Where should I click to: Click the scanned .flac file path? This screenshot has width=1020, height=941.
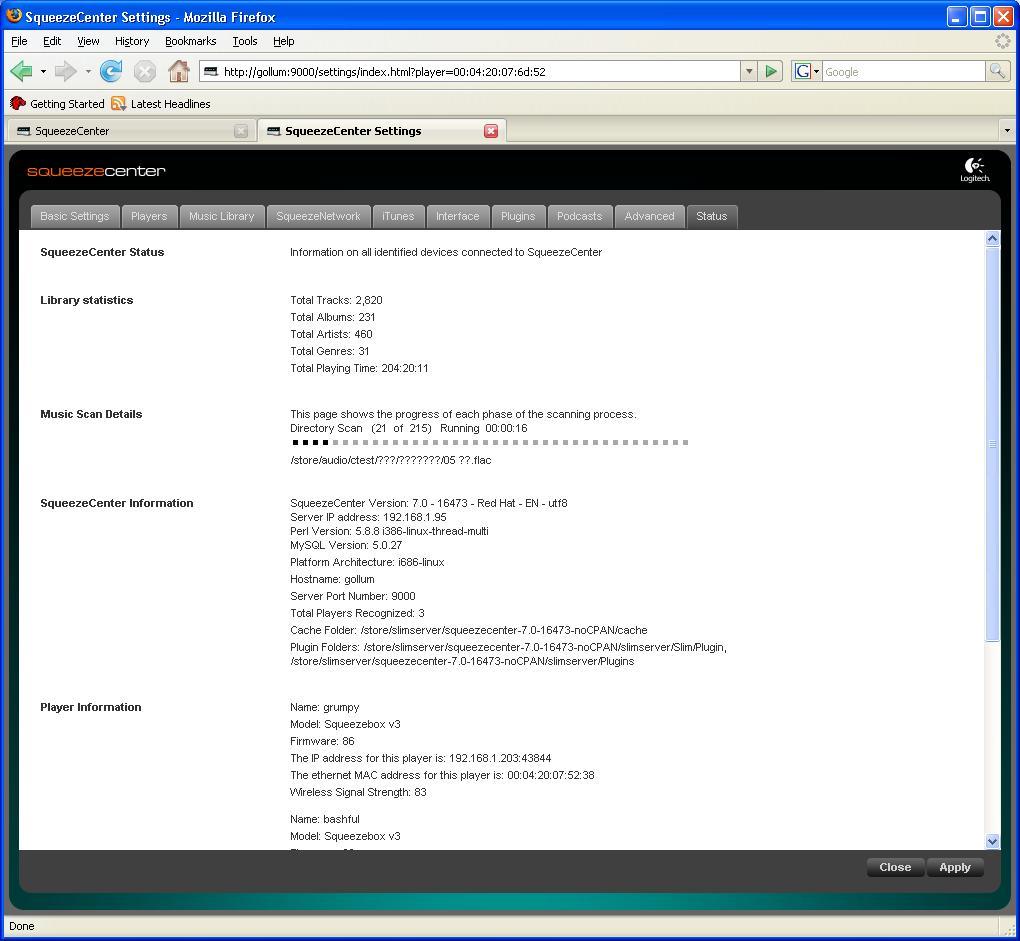coord(390,460)
